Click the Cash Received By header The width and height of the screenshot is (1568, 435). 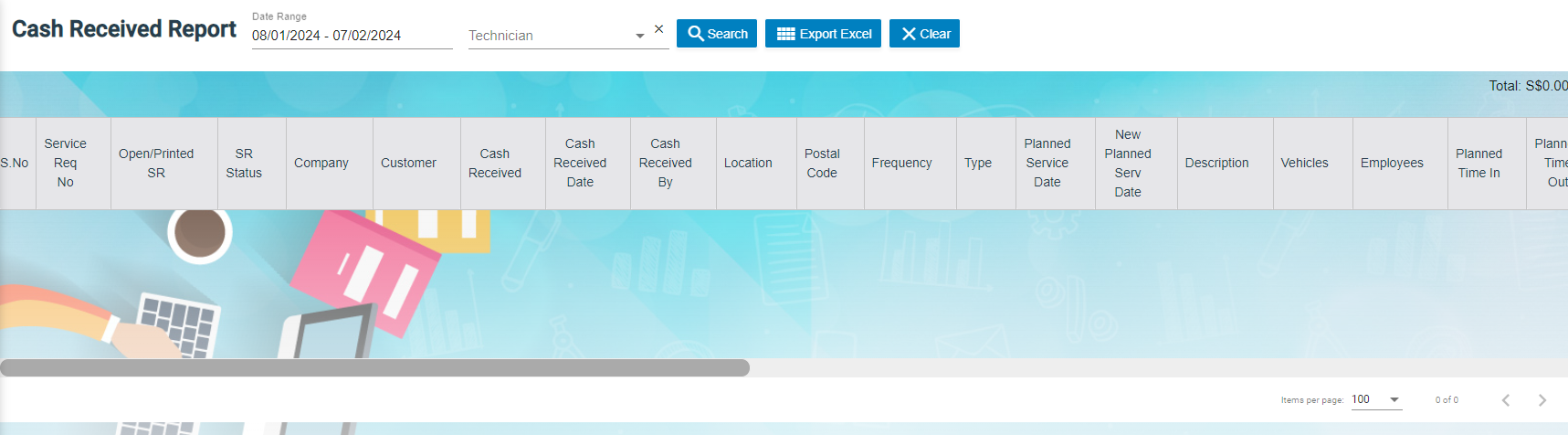[x=665, y=163]
